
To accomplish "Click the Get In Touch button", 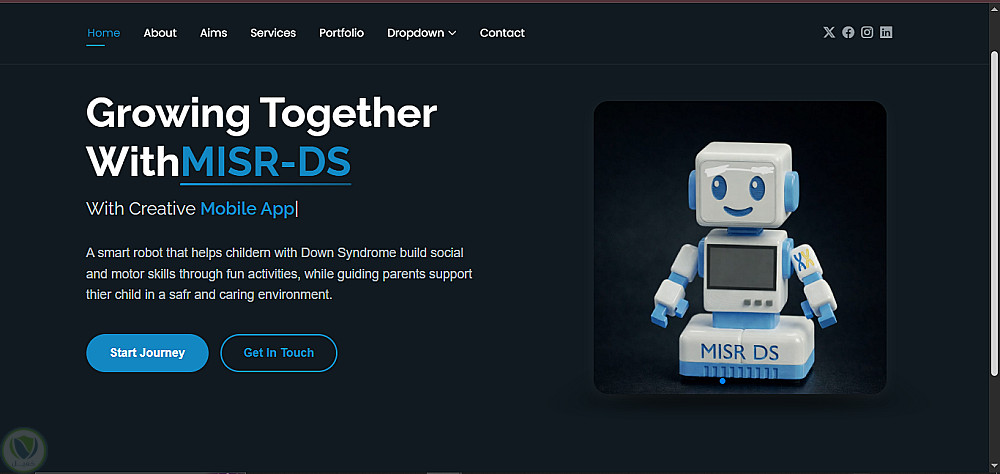I will coord(279,353).
